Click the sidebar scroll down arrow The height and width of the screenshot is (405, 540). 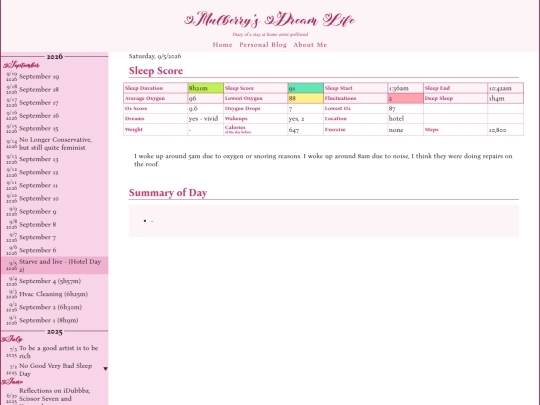[x=105, y=369]
